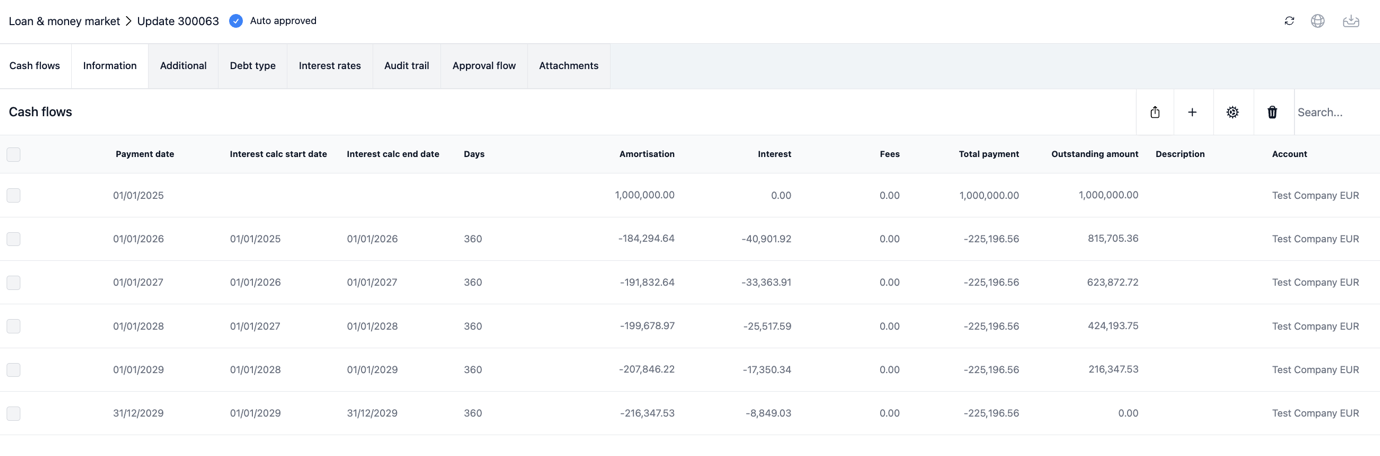Click the Cash flows section heading

tap(40, 112)
